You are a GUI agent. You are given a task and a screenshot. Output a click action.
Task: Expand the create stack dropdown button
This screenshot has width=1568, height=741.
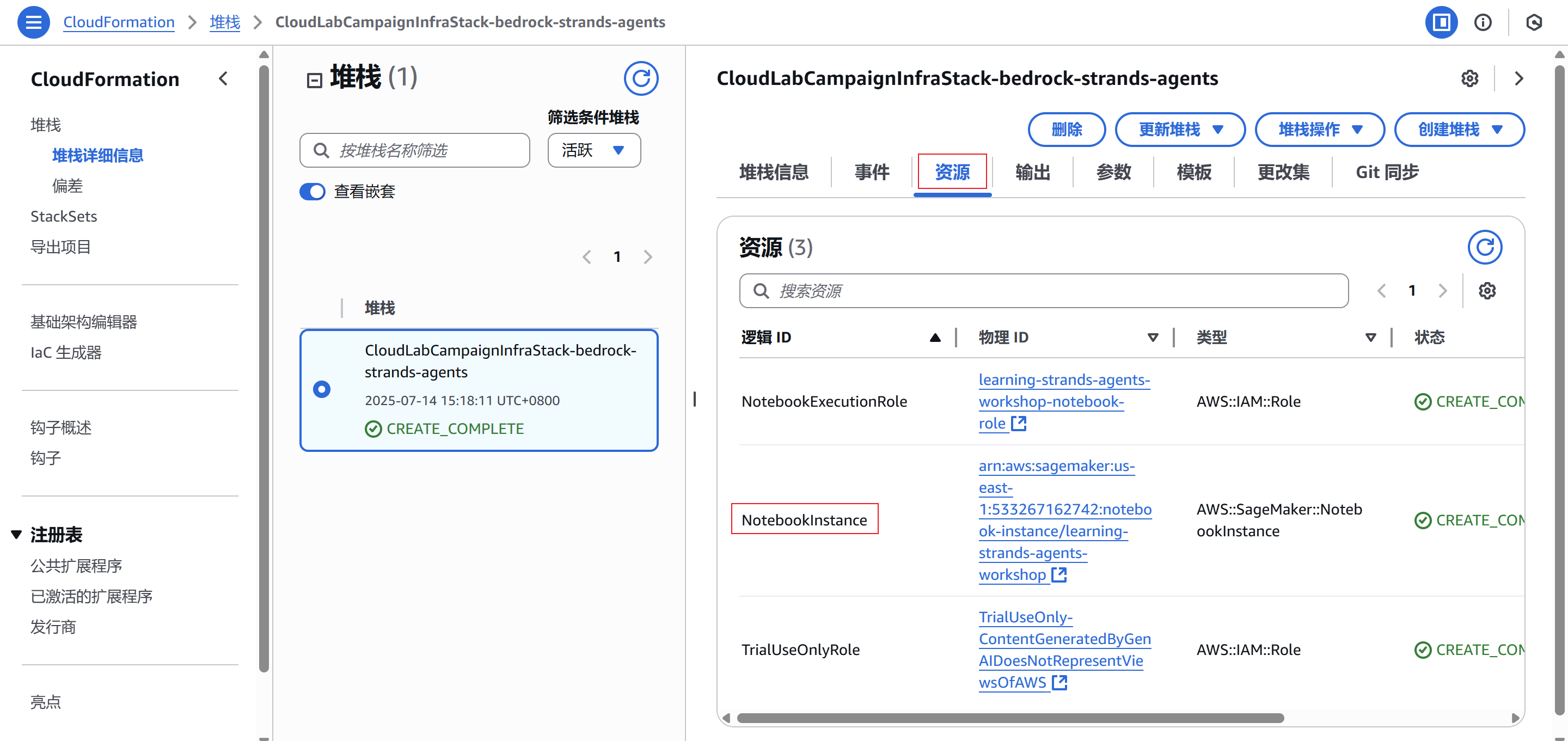pyautogui.click(x=1459, y=129)
